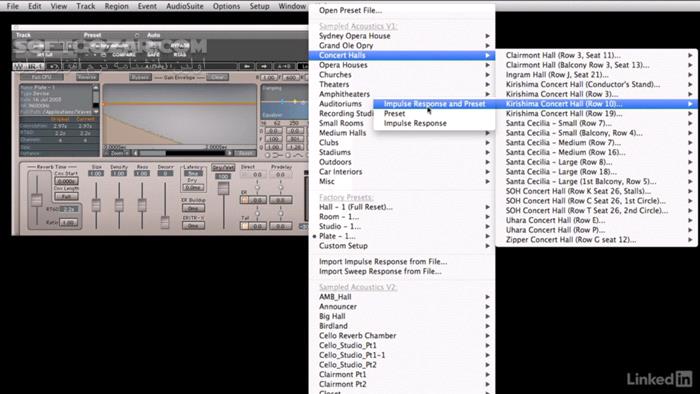Screen dimensions: 700x394
Task: Toggle the Latency mode button
Action: (193, 173)
